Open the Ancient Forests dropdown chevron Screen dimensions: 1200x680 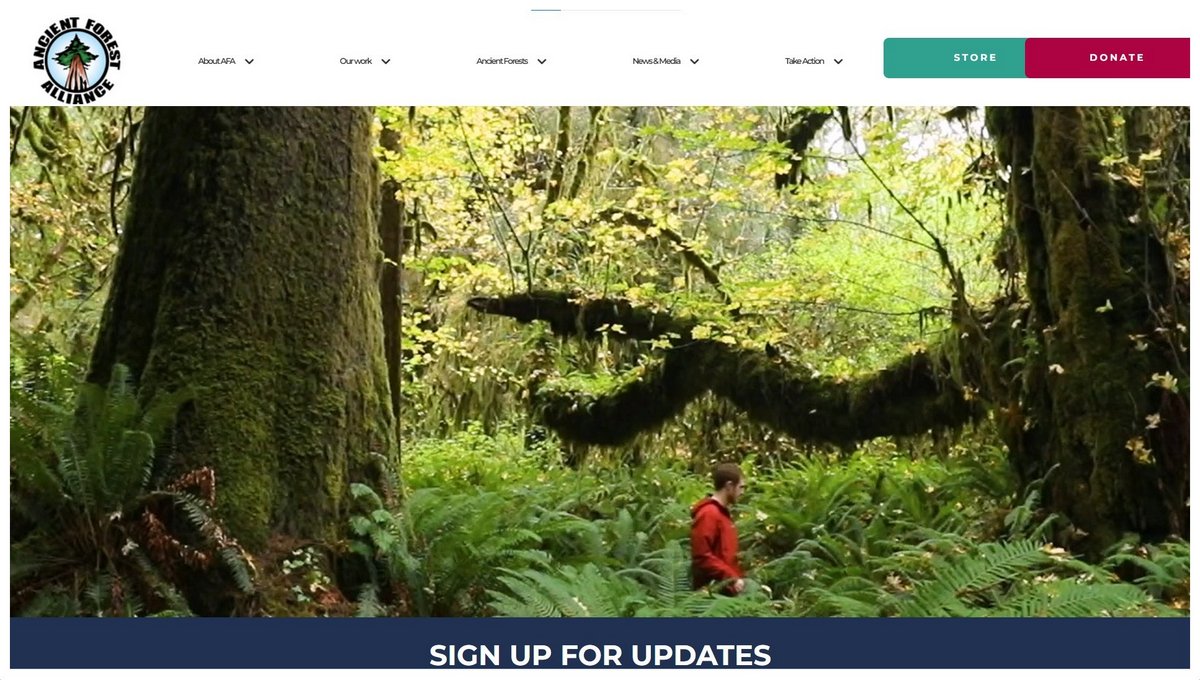pos(542,62)
